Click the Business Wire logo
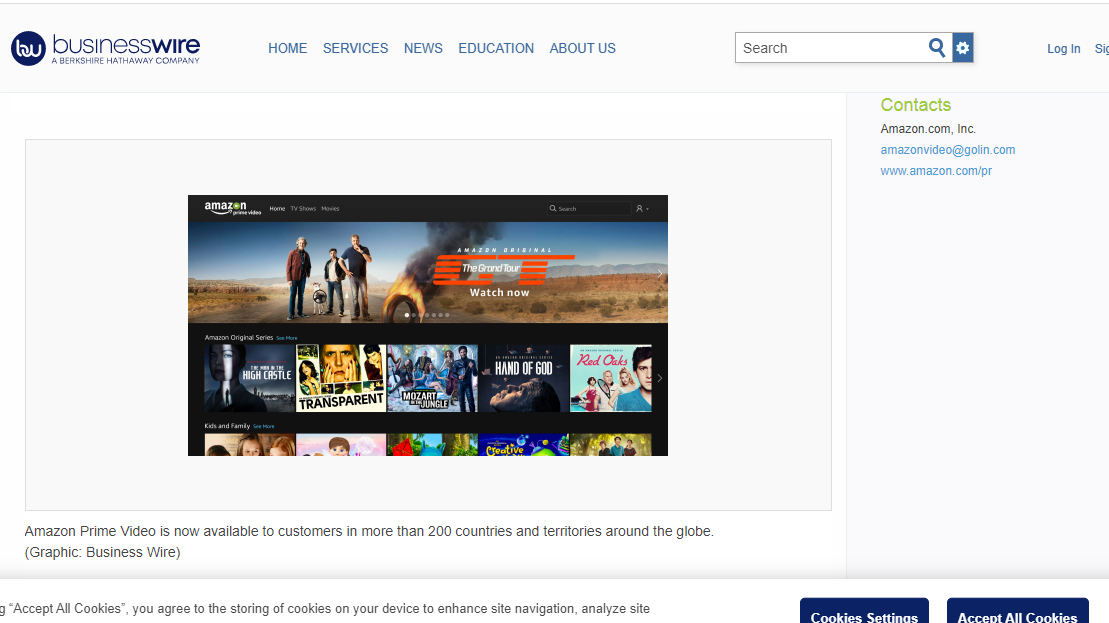Screen dimensions: 1109x623 pyautogui.click(x=105, y=48)
